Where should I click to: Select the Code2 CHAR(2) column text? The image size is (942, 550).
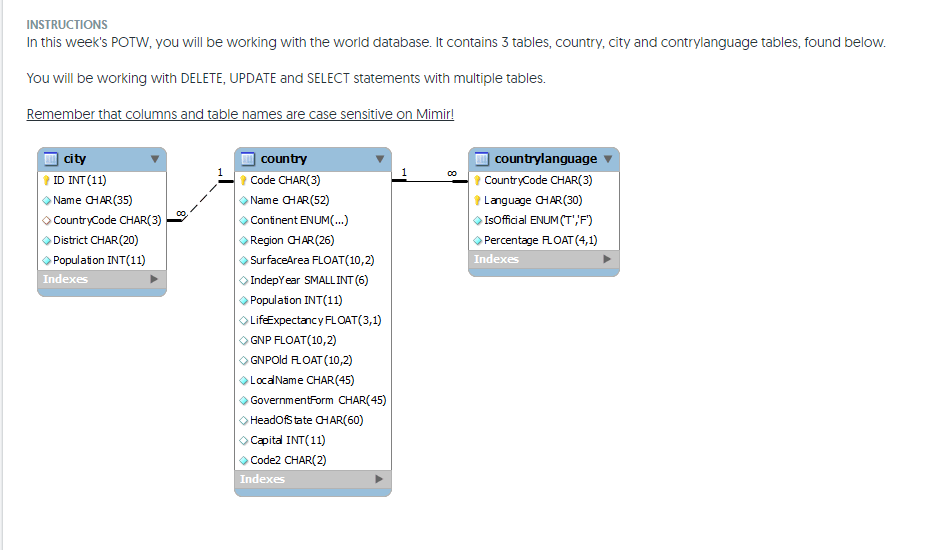click(288, 460)
